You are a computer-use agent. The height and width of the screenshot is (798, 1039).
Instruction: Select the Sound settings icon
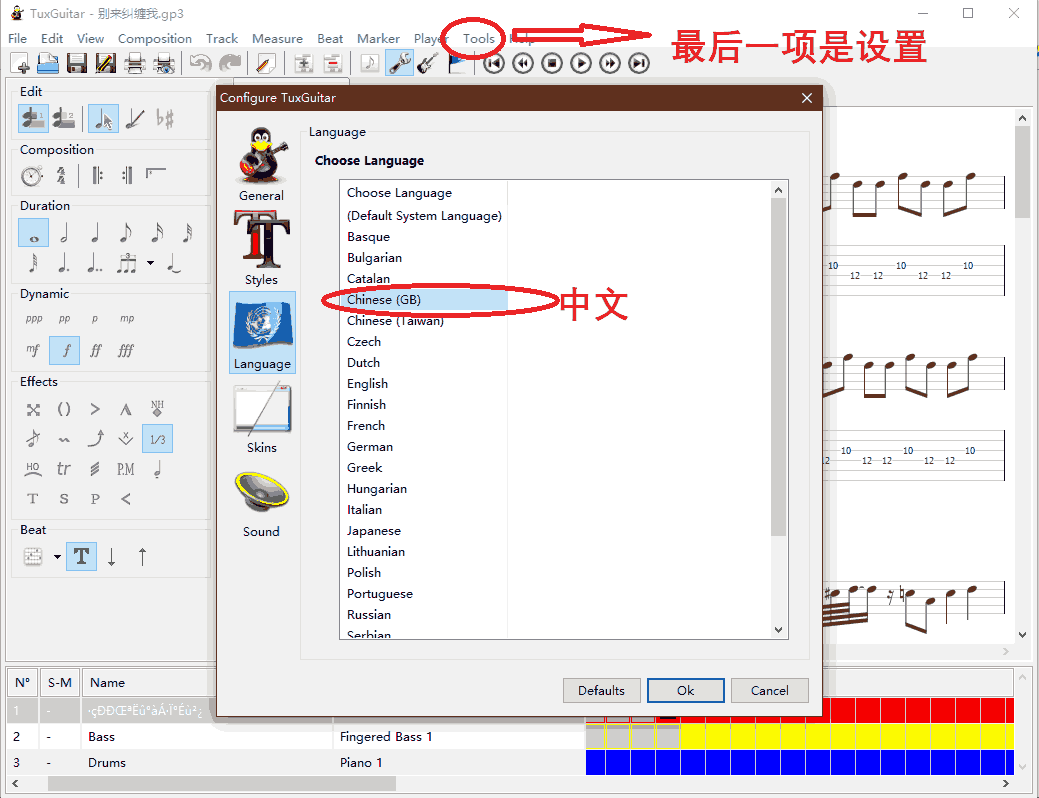[261, 499]
